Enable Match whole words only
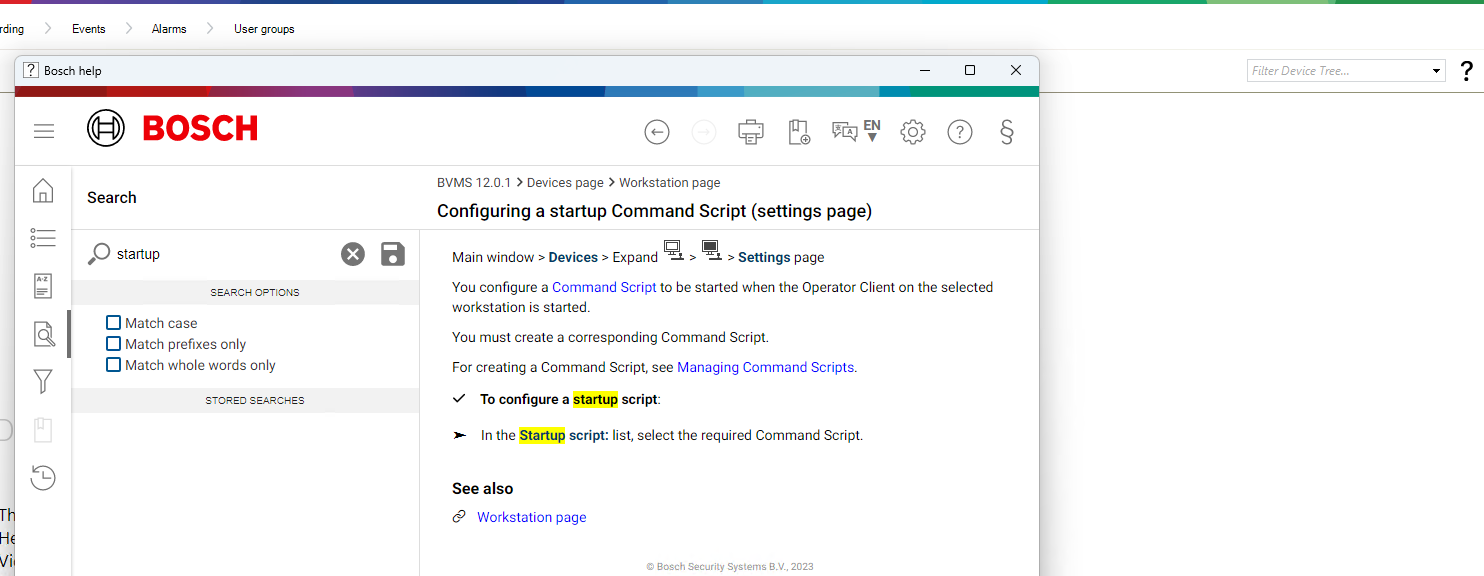The image size is (1484, 576). coord(113,364)
